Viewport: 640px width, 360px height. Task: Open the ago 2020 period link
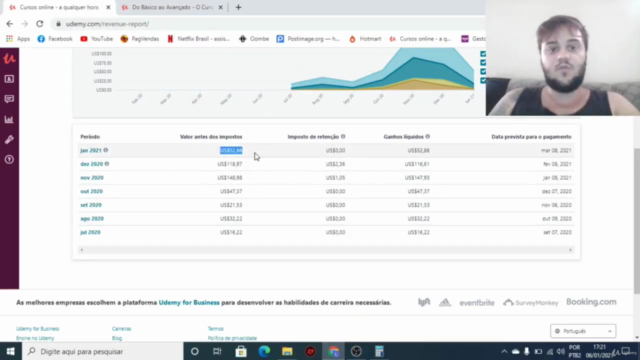[92, 218]
